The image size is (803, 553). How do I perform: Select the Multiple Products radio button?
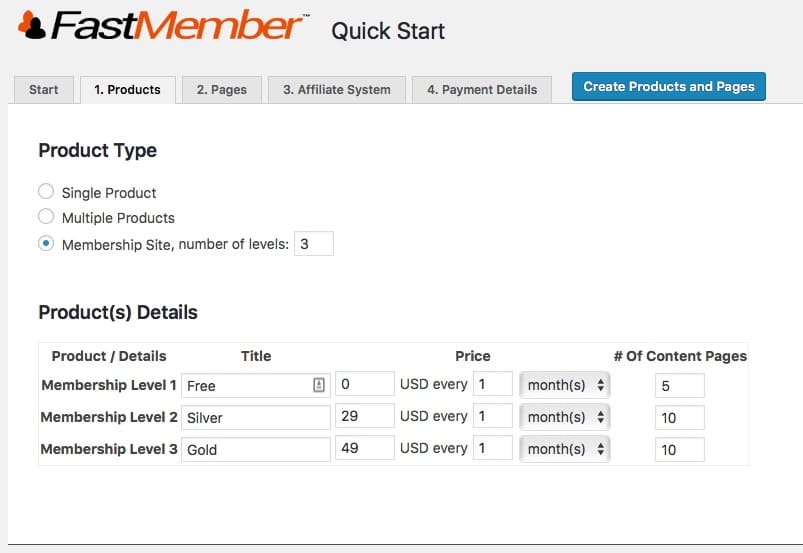(x=46, y=217)
